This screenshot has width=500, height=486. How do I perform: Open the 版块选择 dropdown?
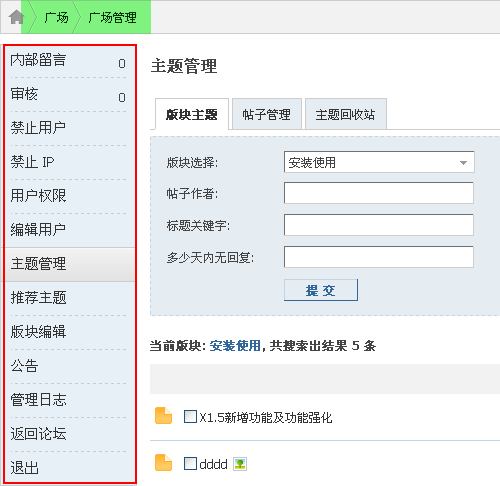(379, 162)
